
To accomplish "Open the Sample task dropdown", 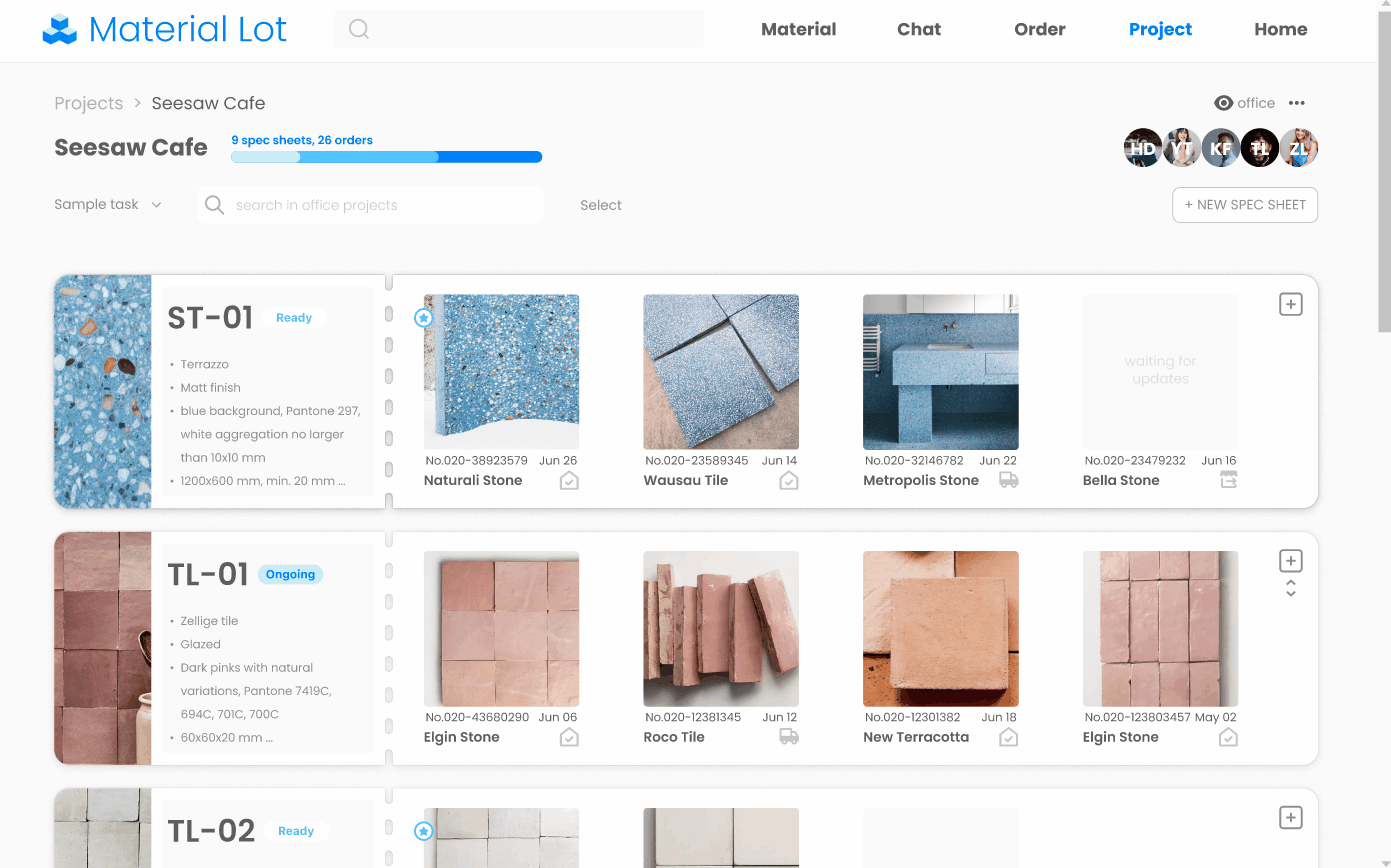I will 108,204.
